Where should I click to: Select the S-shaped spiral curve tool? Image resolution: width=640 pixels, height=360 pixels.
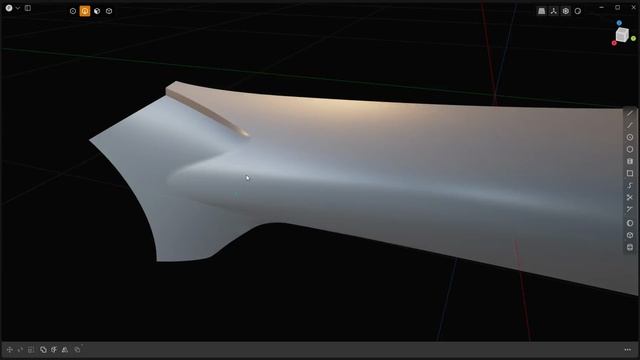630,186
